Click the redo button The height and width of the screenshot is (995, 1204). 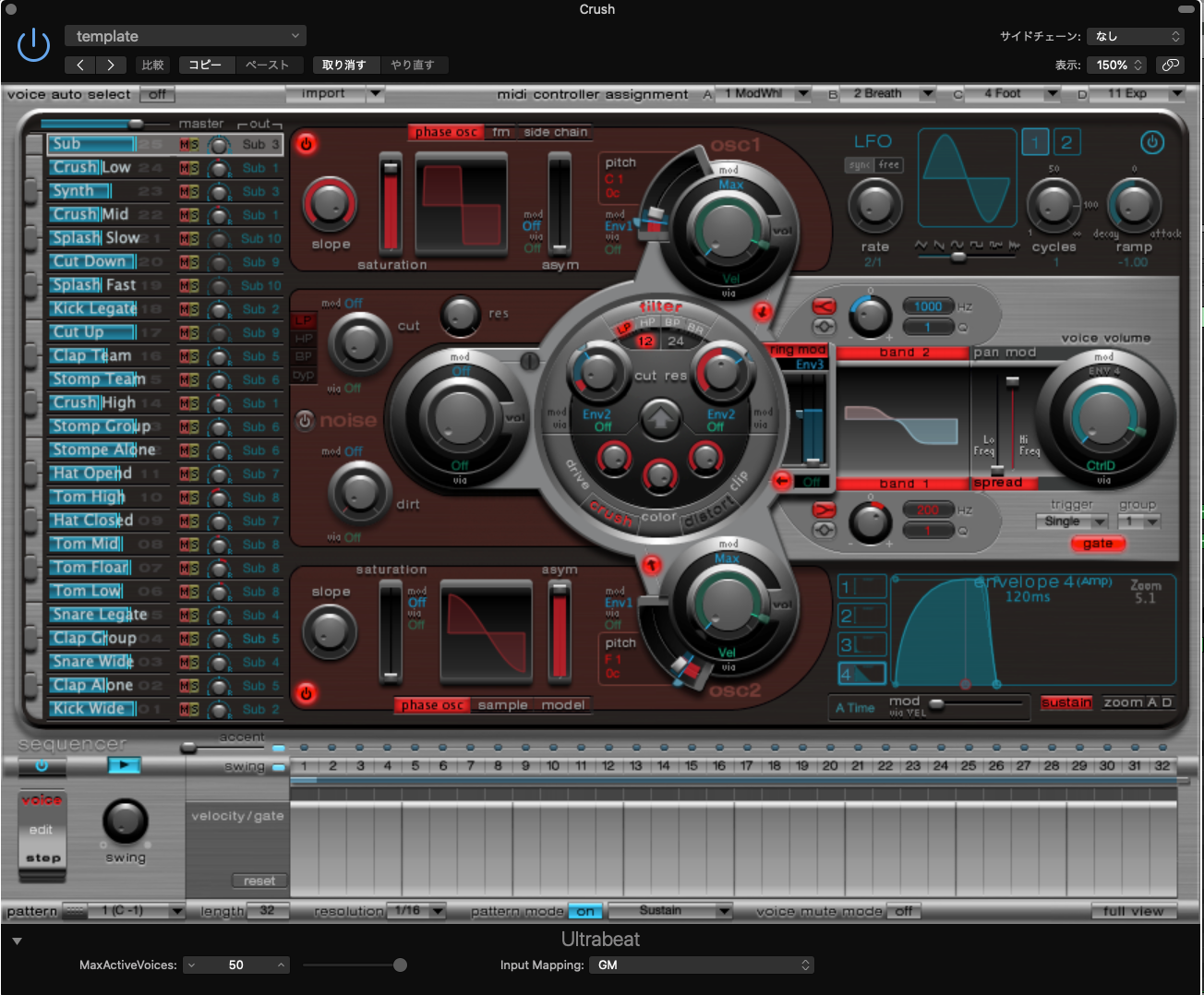[412, 65]
